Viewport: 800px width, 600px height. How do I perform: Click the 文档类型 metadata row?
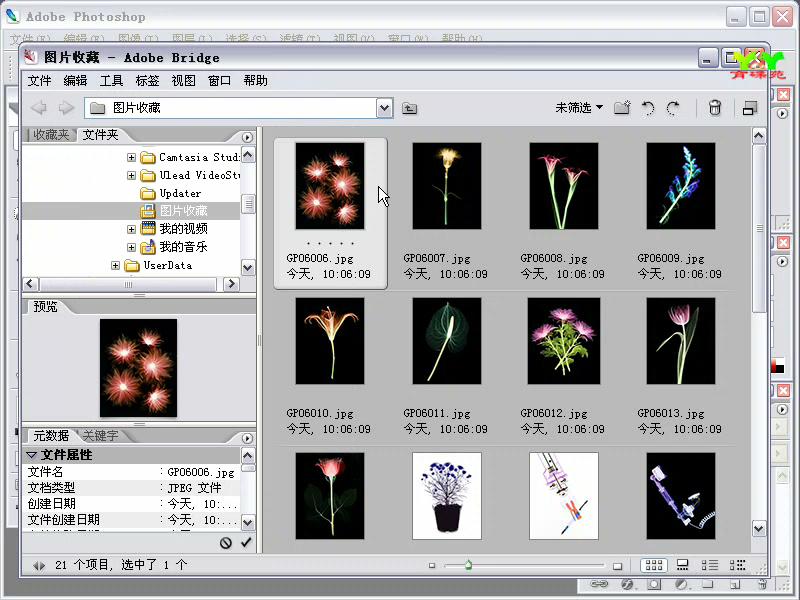(132, 488)
